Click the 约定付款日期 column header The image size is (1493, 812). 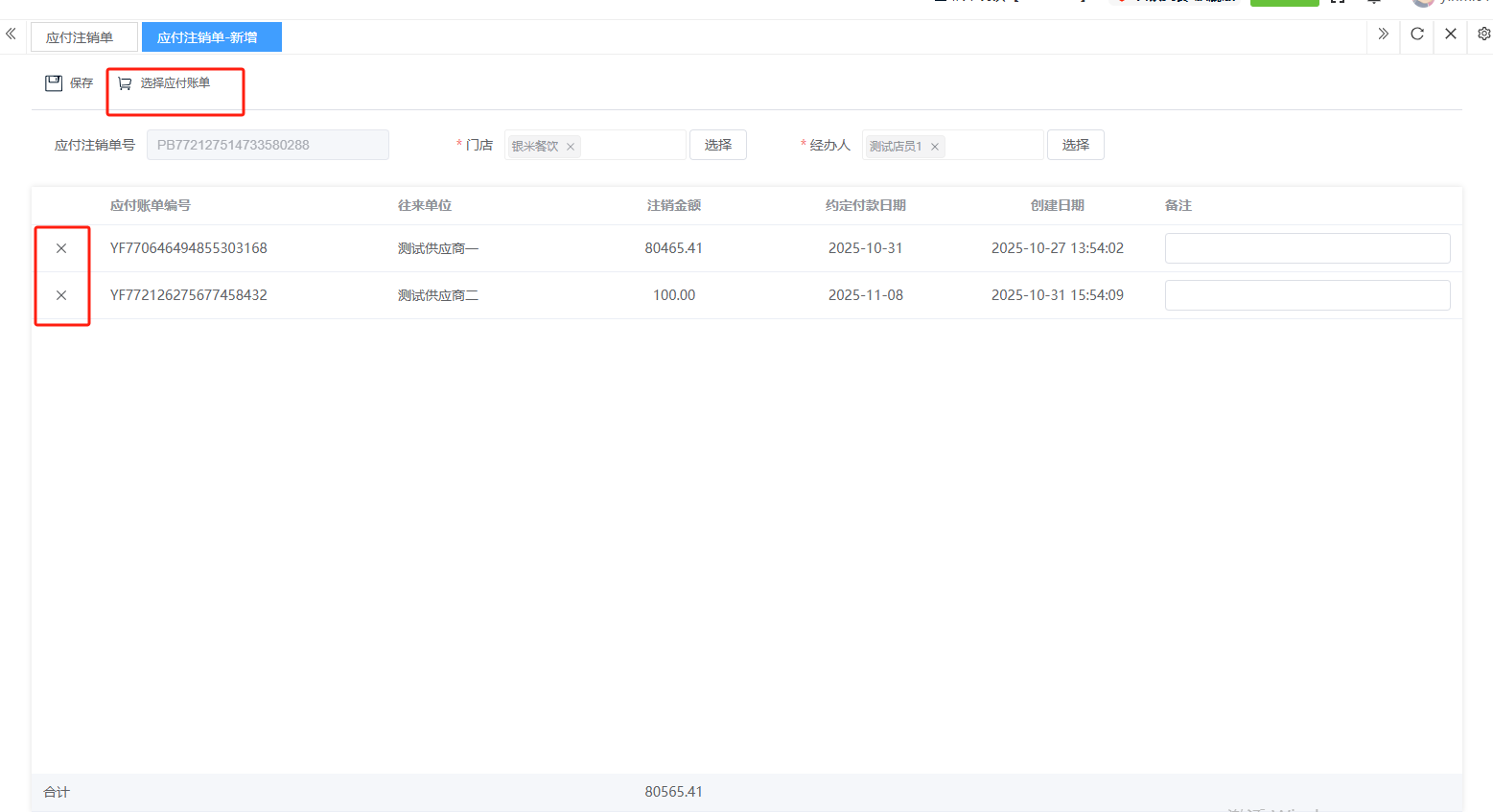[x=865, y=205]
